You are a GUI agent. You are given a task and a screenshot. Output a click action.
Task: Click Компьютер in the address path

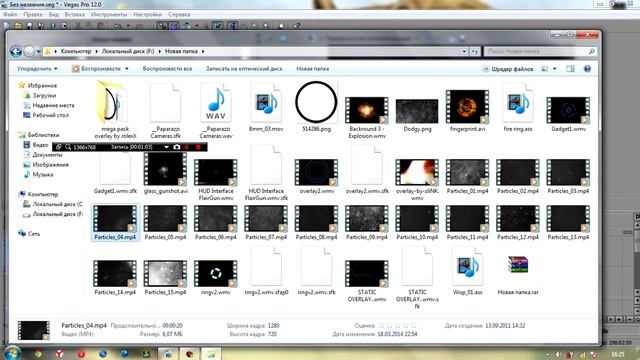(76, 51)
